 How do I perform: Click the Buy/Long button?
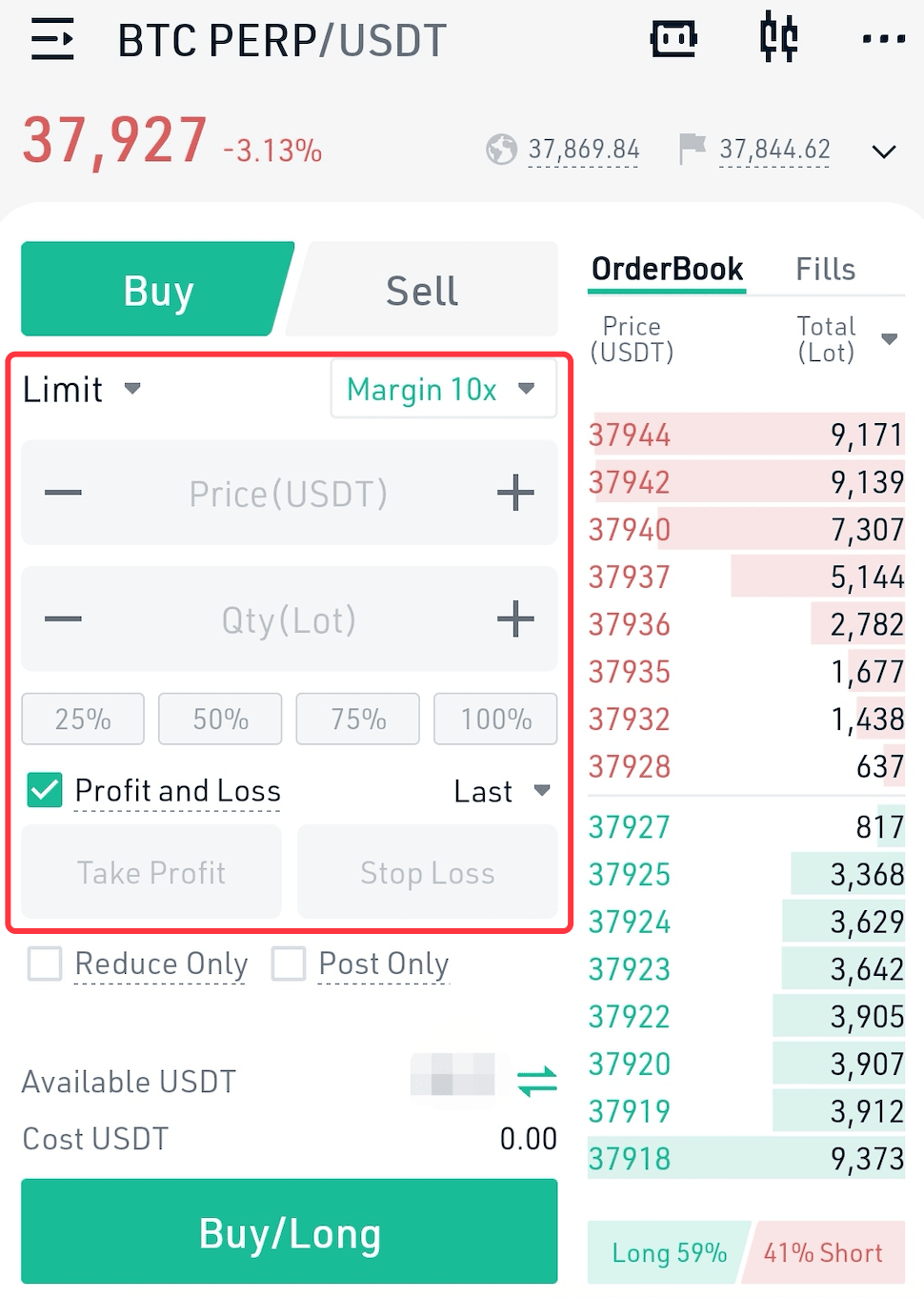pos(290,1231)
